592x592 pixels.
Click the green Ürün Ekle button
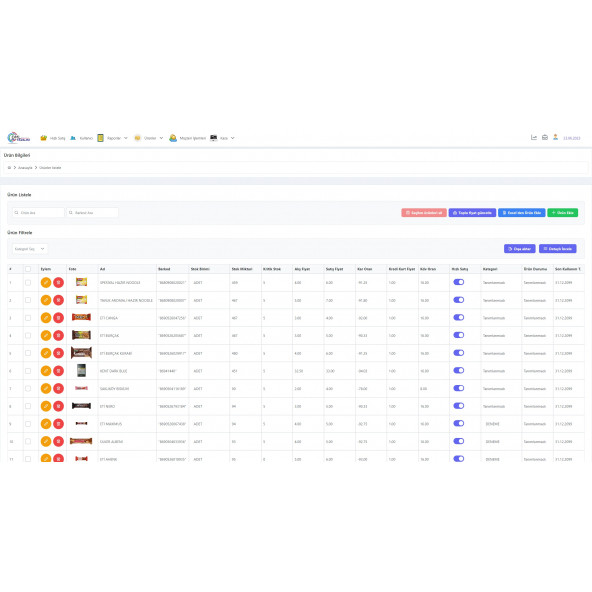563,213
